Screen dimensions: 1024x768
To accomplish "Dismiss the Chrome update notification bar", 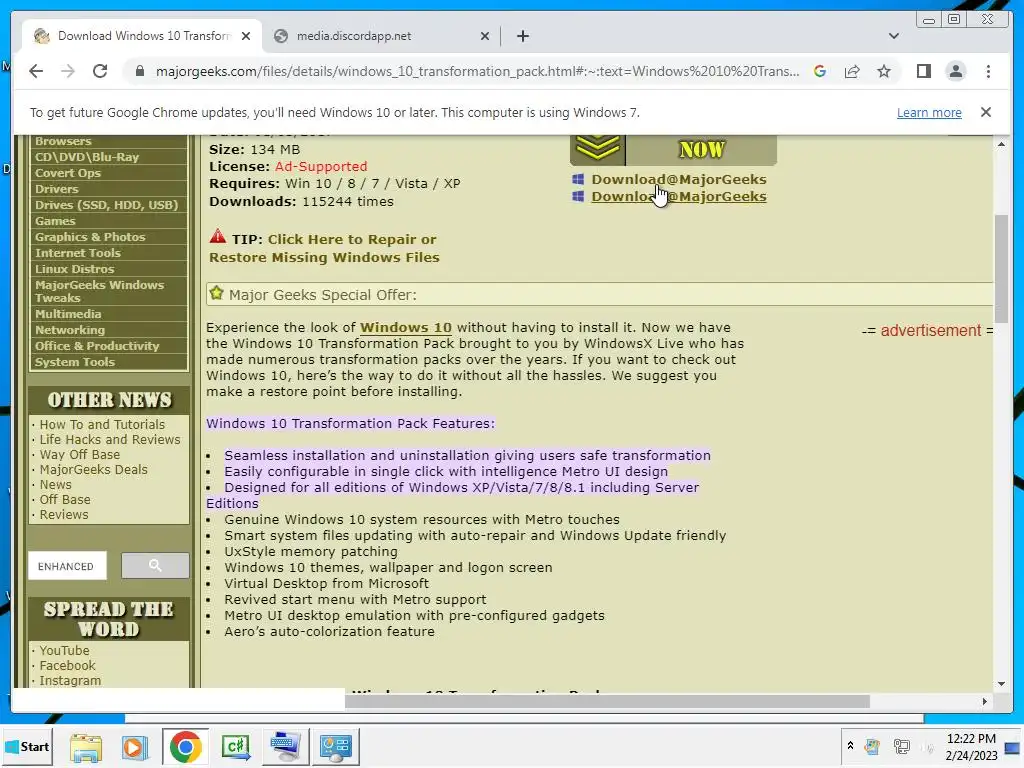I will coord(985,112).
